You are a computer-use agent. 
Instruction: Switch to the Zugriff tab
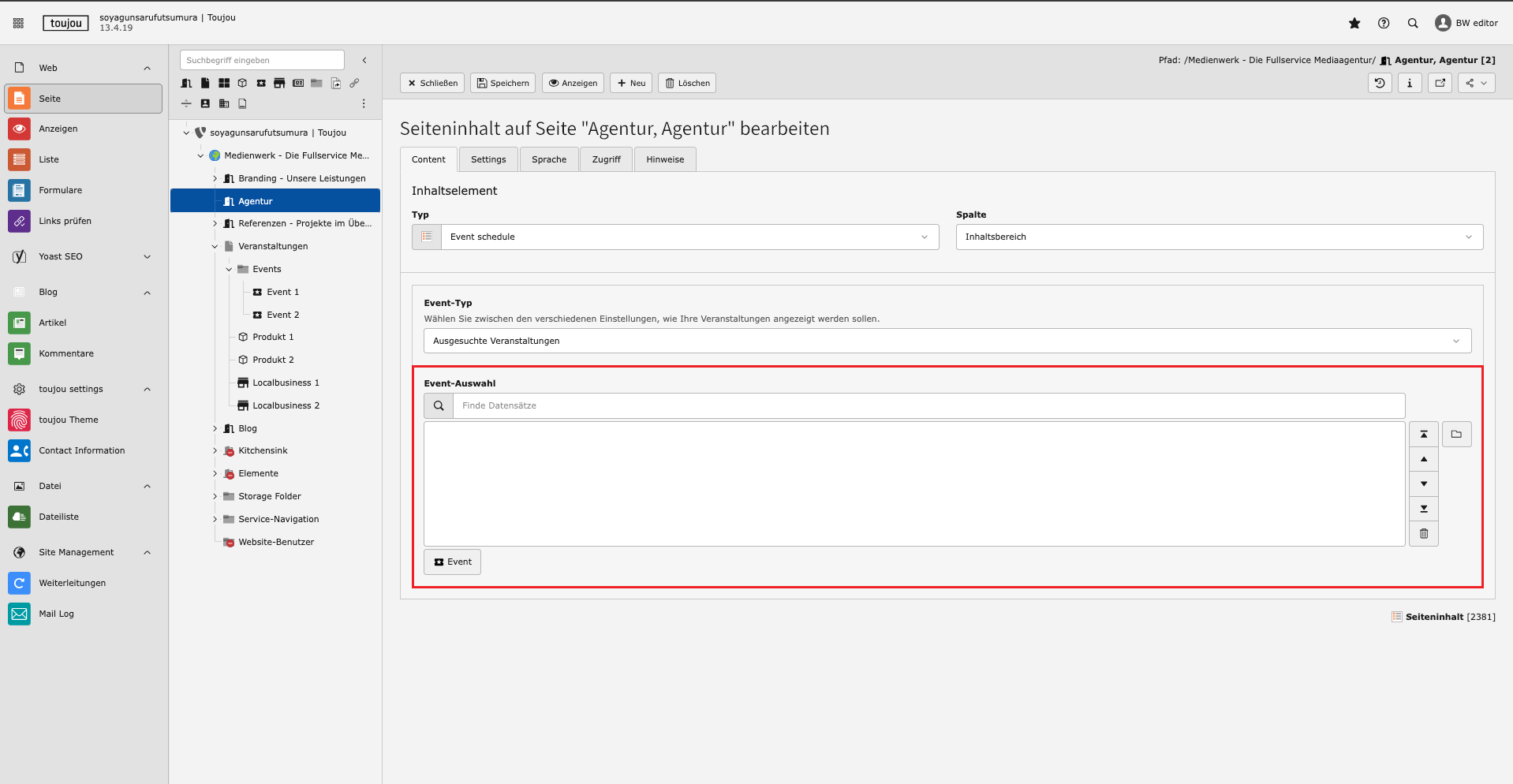coord(606,159)
